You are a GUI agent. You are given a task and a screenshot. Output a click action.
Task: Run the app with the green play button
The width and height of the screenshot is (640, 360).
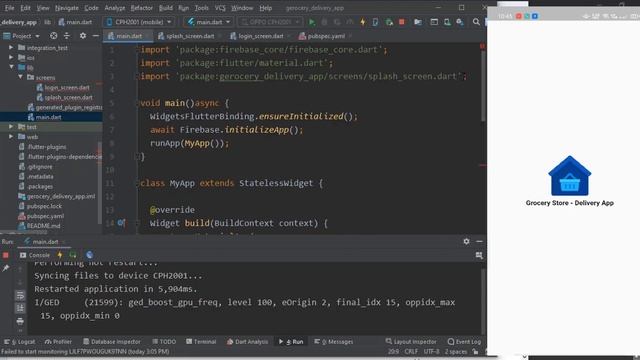[x=312, y=22]
